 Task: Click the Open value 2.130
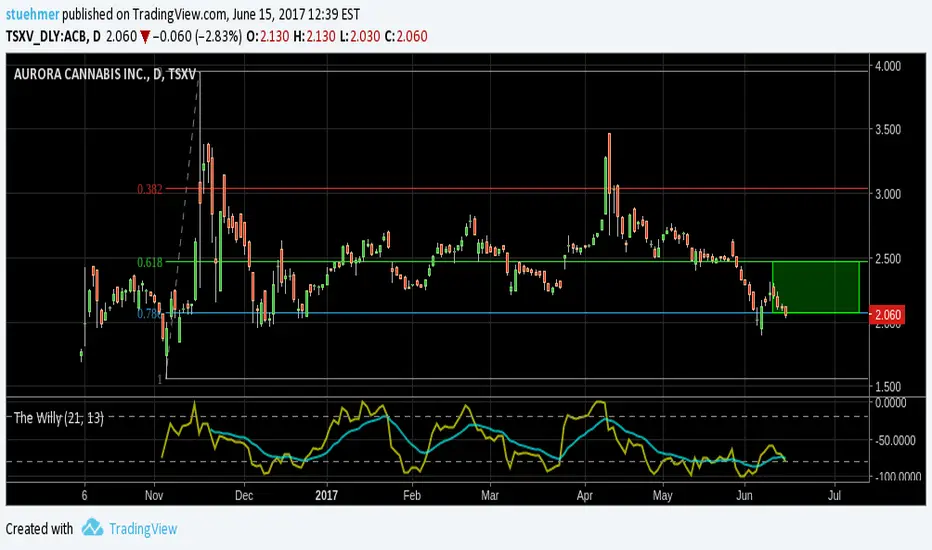point(273,36)
